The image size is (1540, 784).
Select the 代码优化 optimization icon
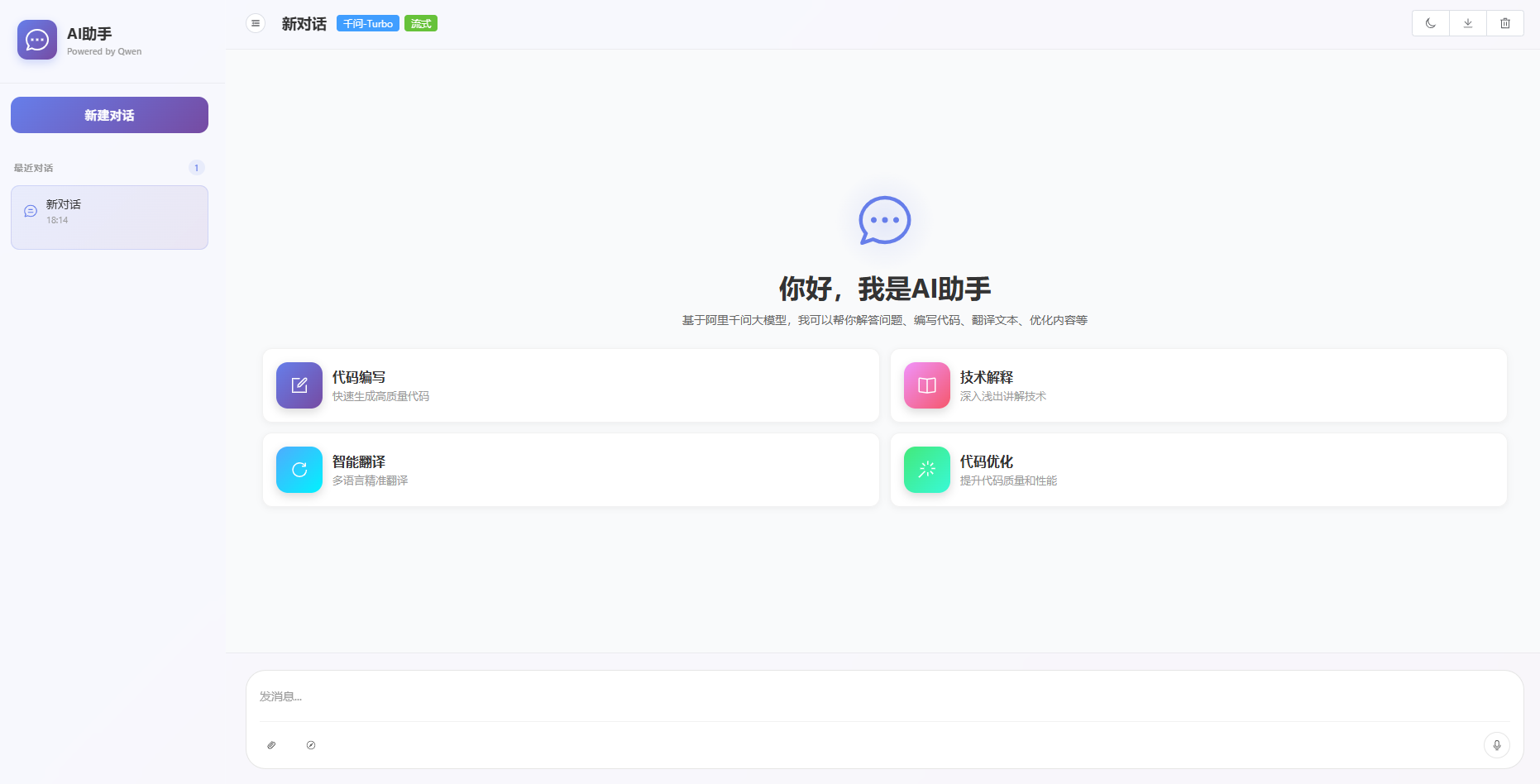[x=926, y=470]
